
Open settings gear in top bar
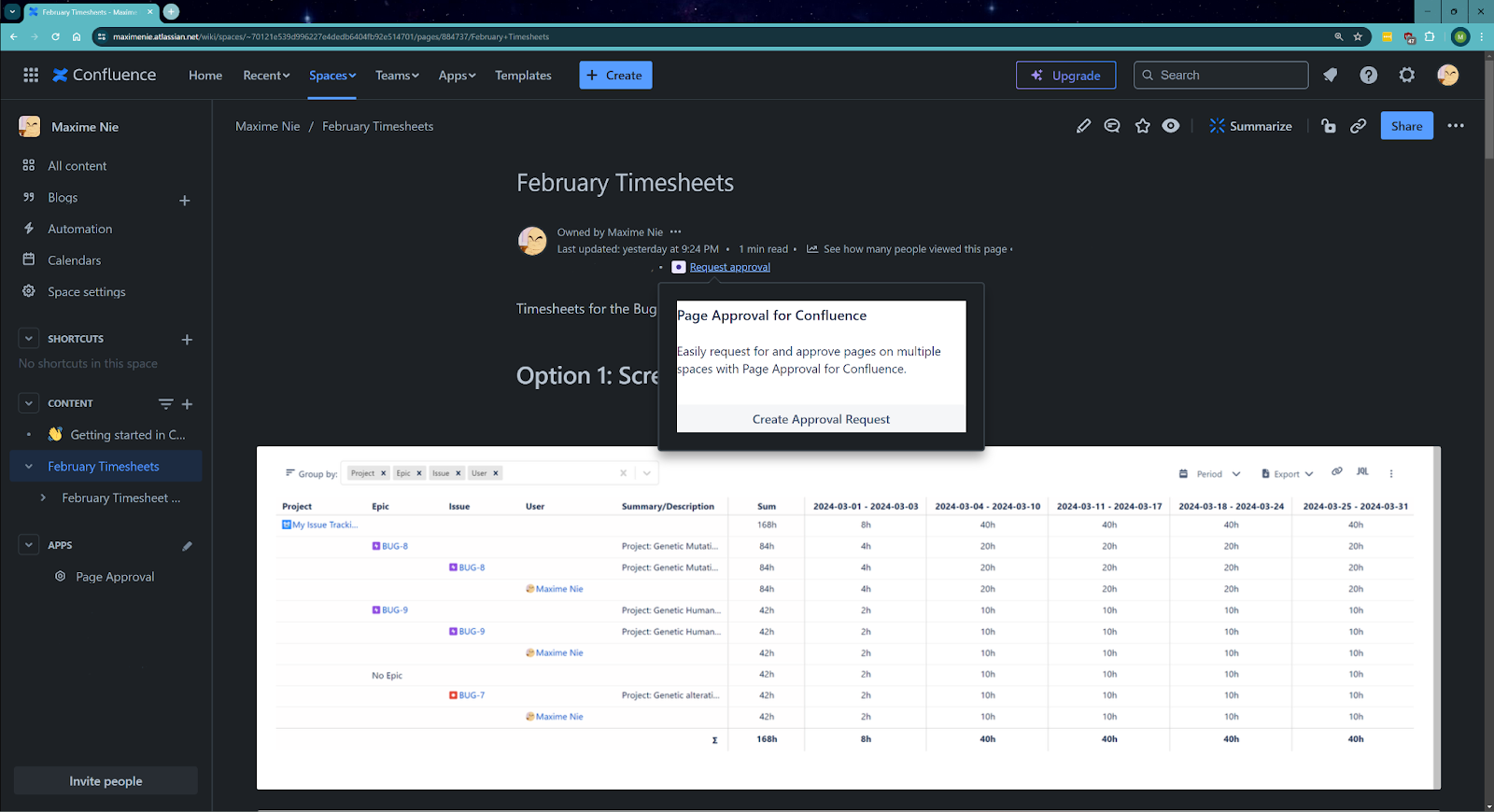point(1406,75)
